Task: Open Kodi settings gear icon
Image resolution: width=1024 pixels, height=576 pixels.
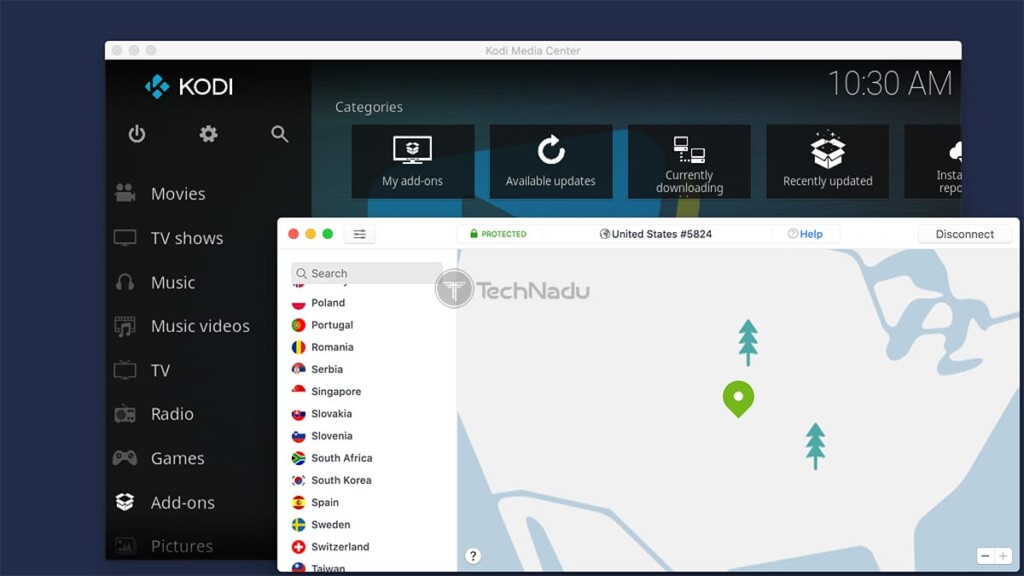Action: coord(208,134)
